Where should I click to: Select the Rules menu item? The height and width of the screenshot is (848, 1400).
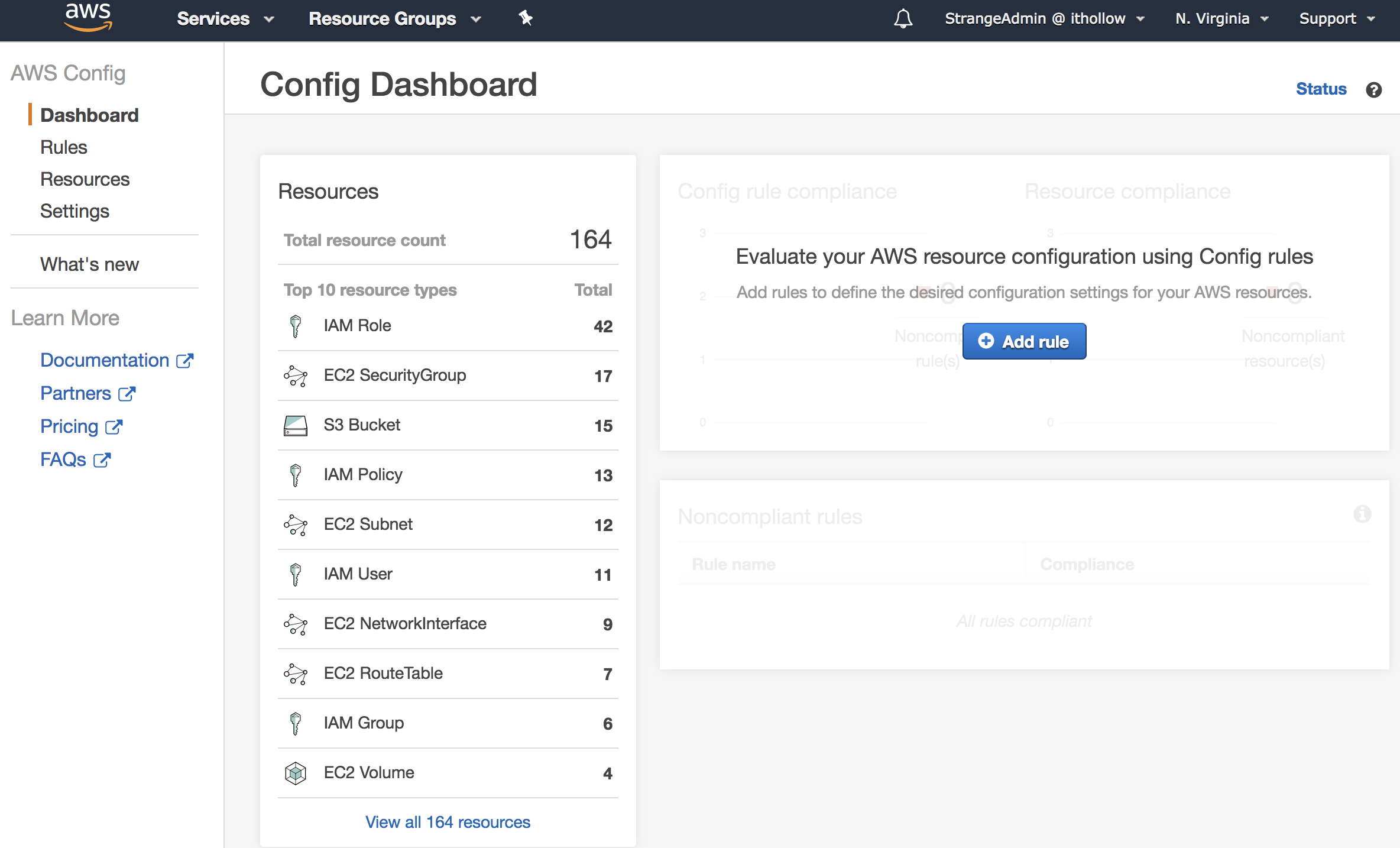[x=64, y=147]
